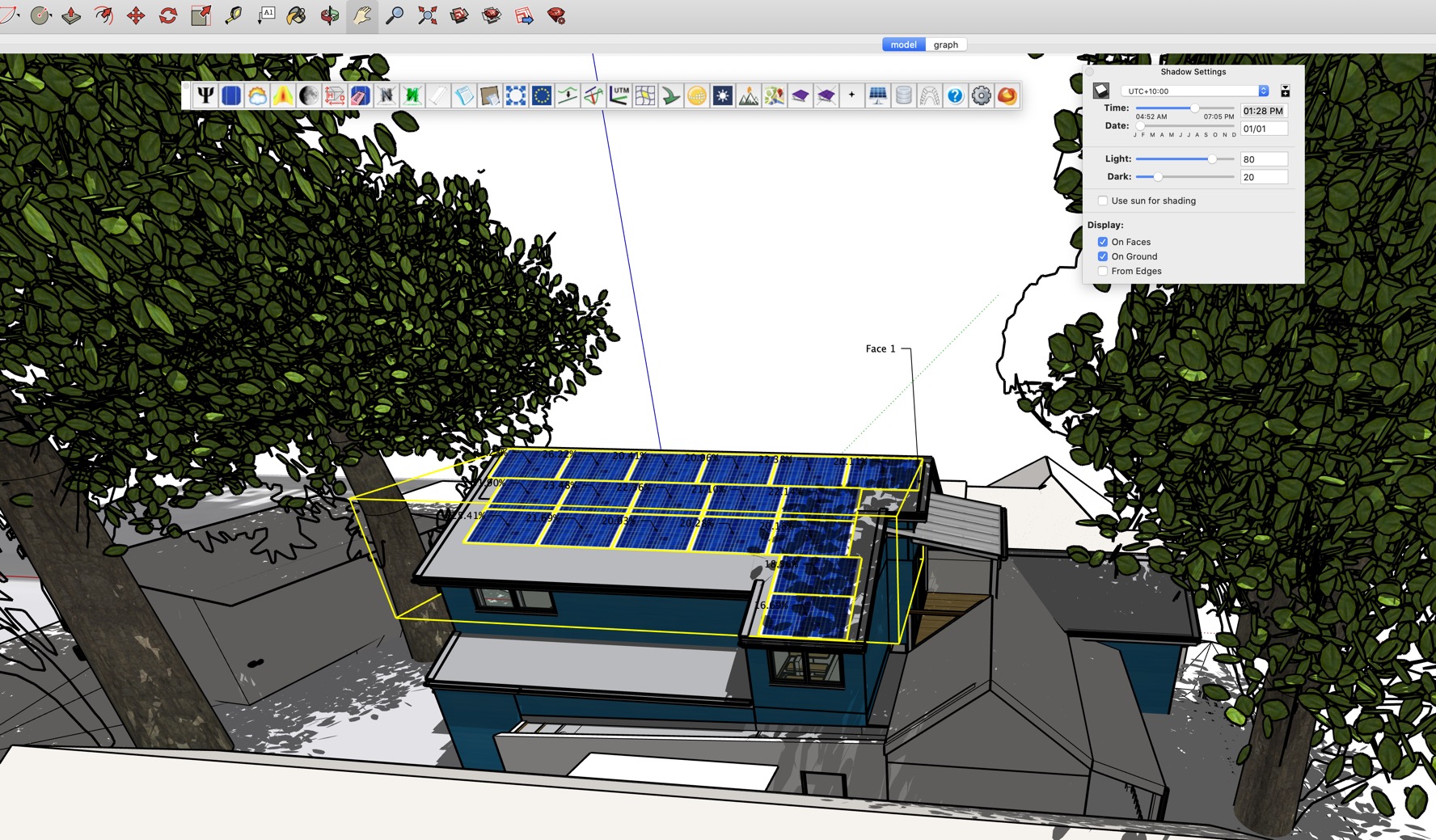Enable Use sun for shading checkbox
The width and height of the screenshot is (1436, 840).
point(1103,201)
